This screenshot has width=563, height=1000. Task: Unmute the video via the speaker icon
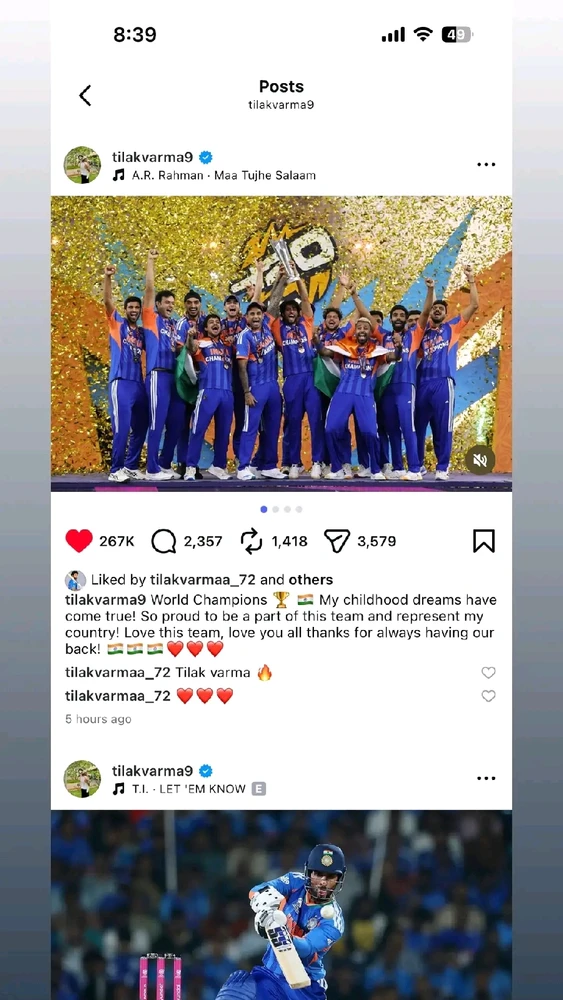pos(480,459)
